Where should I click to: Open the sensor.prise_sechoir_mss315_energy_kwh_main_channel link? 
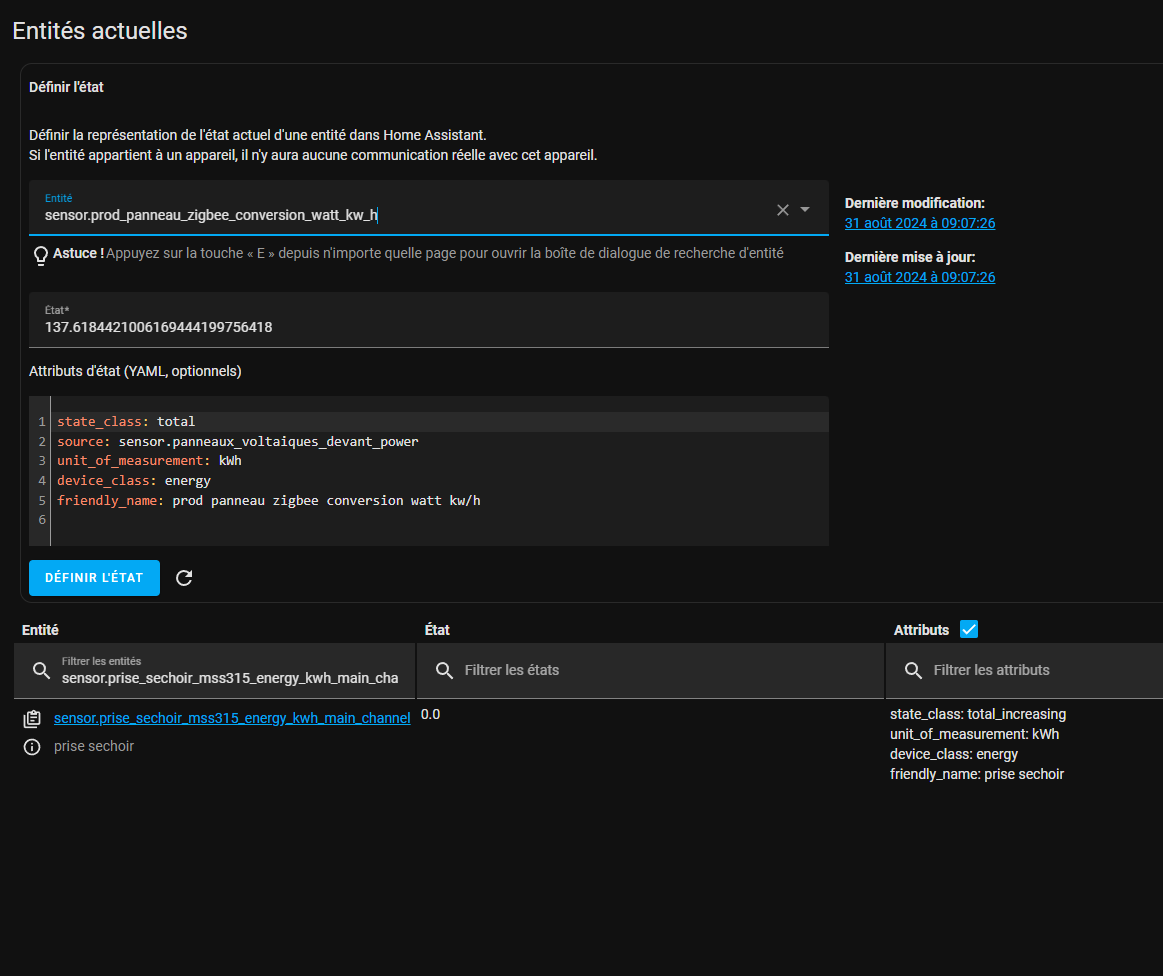point(232,718)
